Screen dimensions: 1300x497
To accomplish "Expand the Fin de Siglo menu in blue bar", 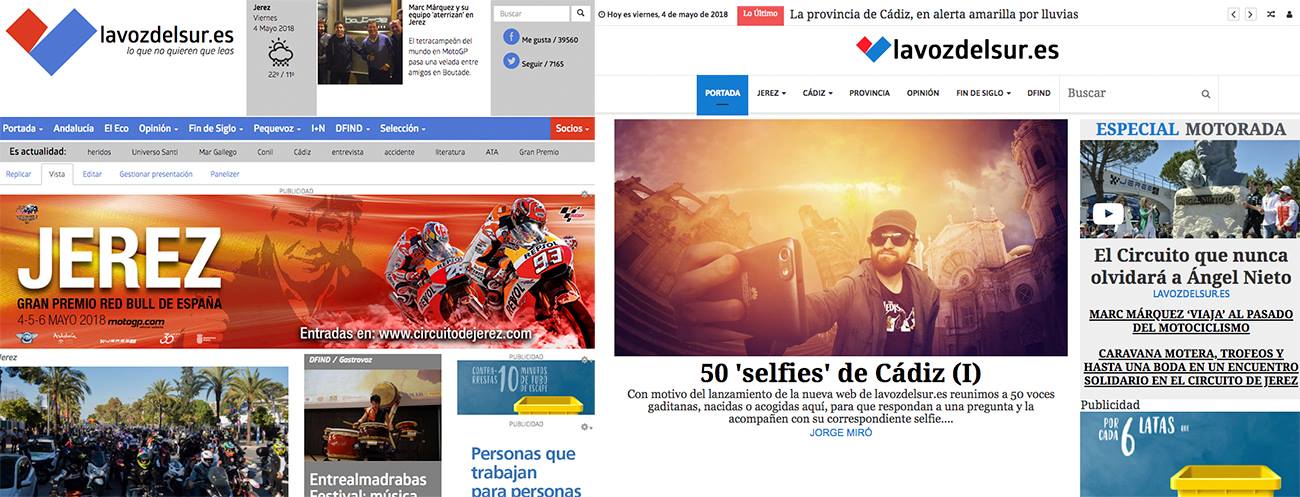I will point(216,128).
